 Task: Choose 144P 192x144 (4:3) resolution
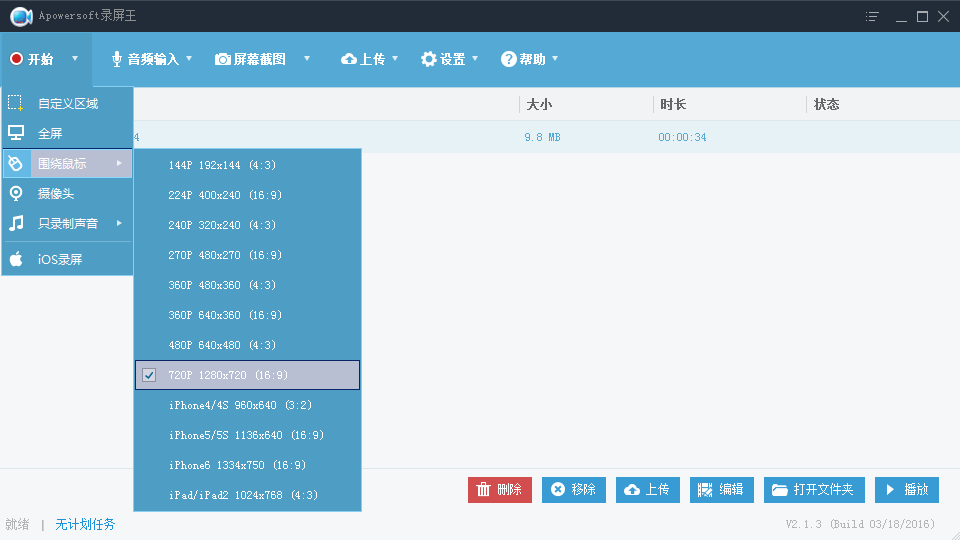247,165
